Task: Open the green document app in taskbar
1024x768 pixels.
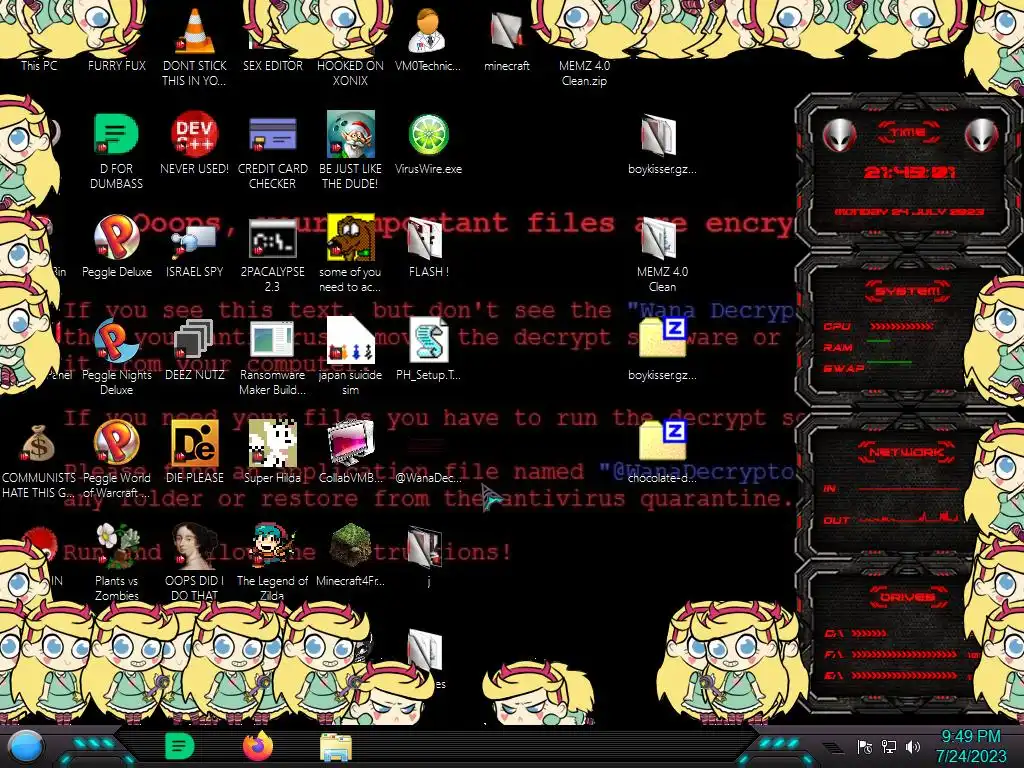Action: (x=179, y=746)
